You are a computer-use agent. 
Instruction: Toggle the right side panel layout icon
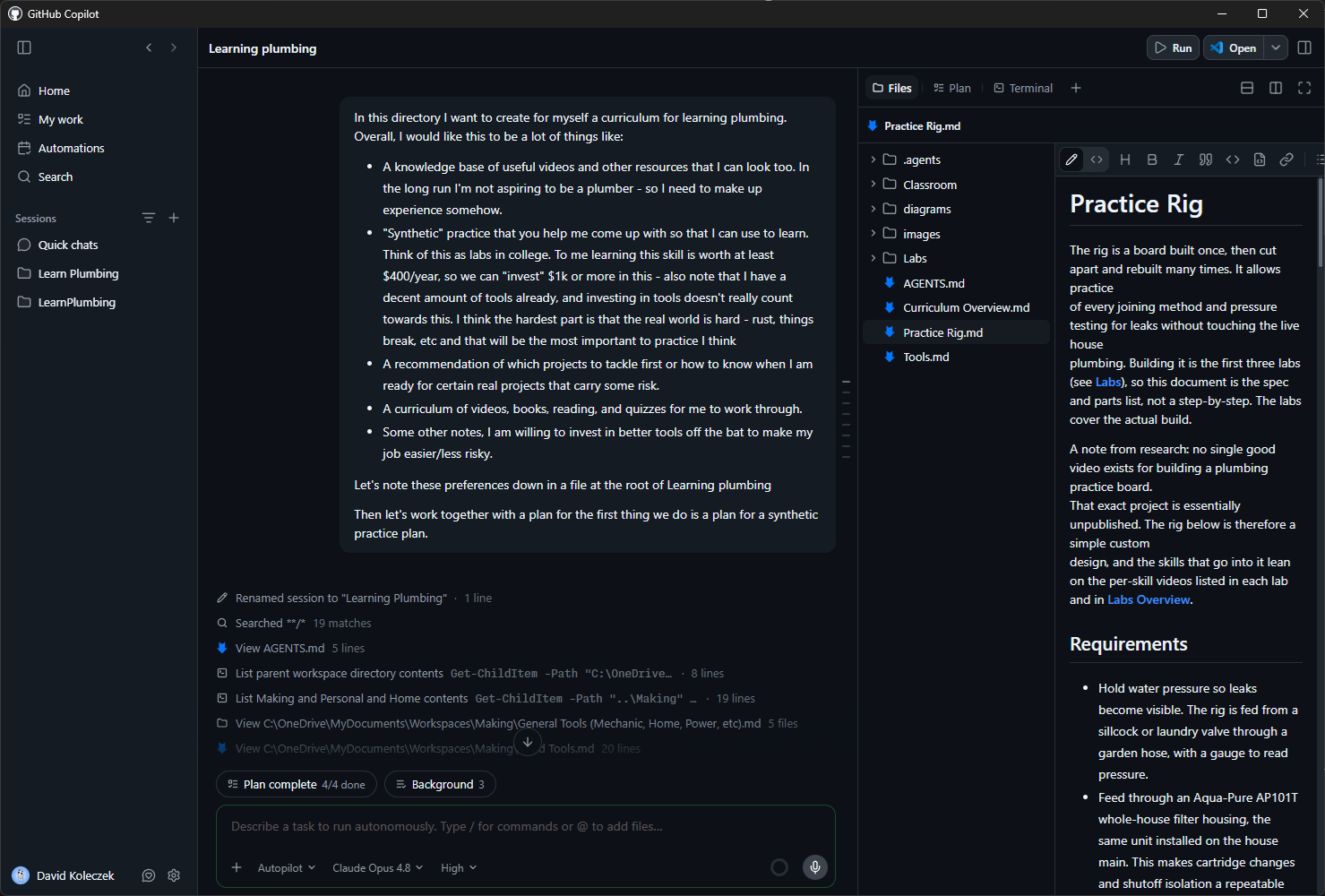point(1304,47)
